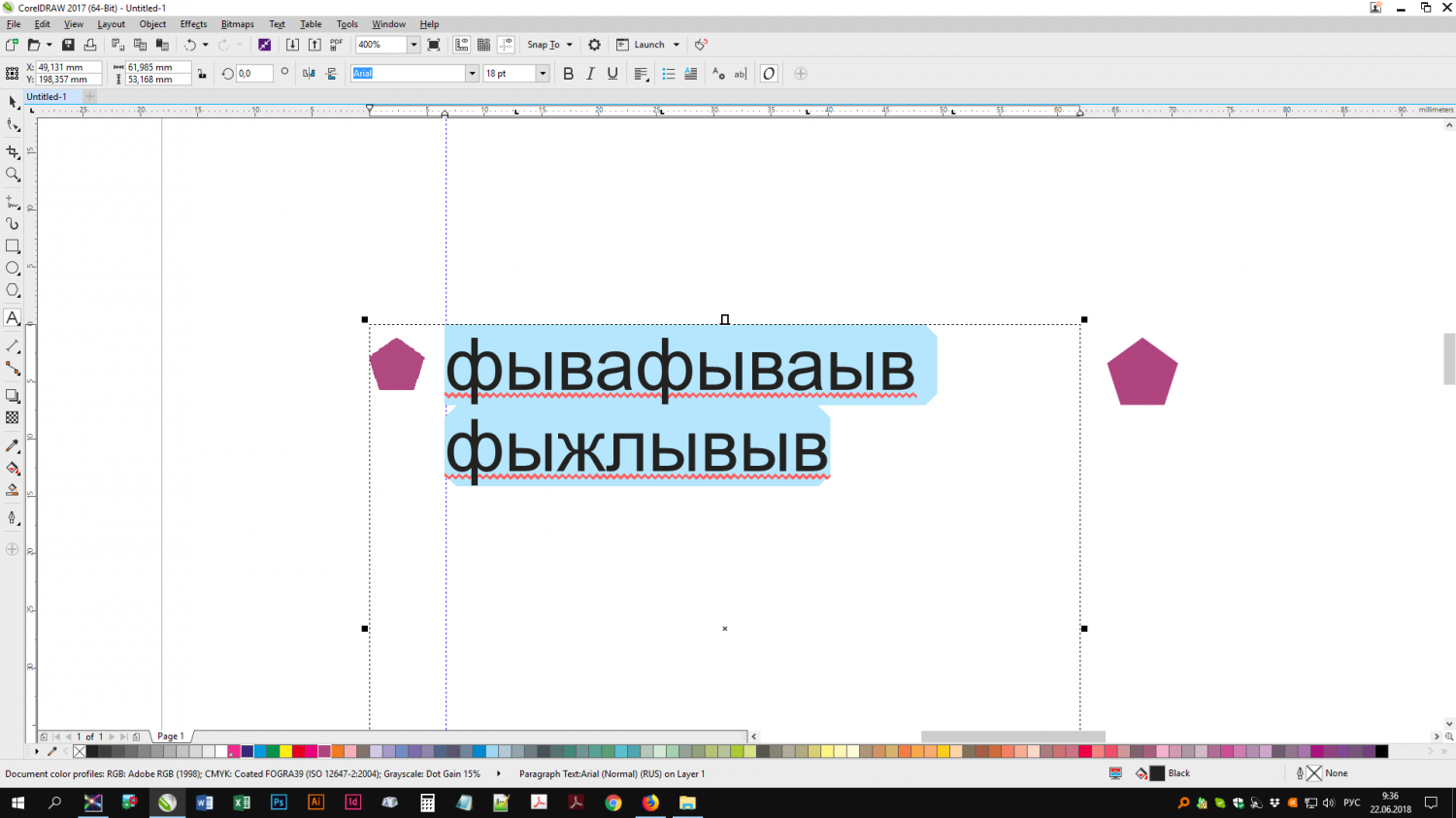Click the X coordinate input field
This screenshot has height=818, width=1456.
click(70, 67)
